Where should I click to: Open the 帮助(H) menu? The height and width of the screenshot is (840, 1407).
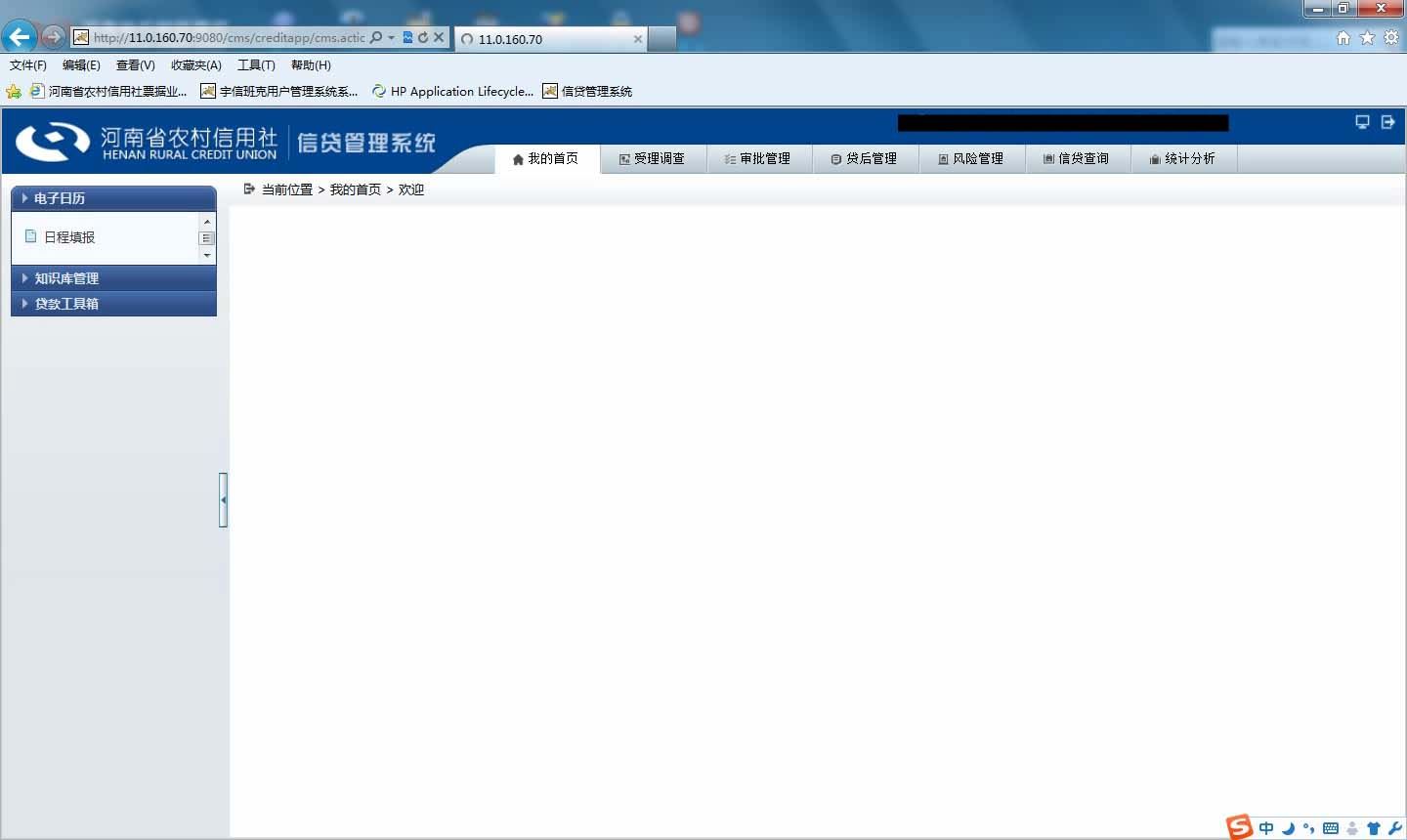pos(311,65)
